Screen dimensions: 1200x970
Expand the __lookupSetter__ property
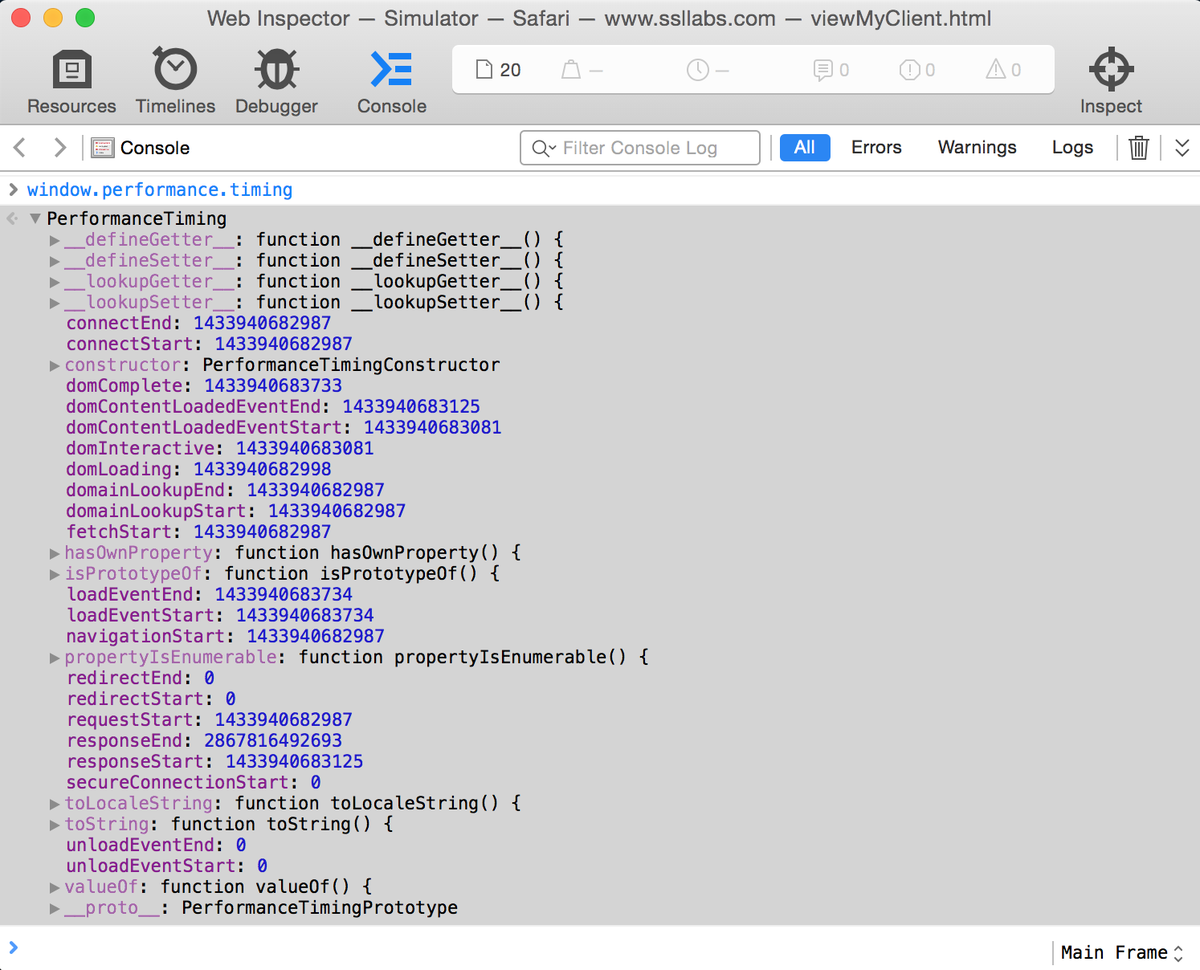point(55,303)
